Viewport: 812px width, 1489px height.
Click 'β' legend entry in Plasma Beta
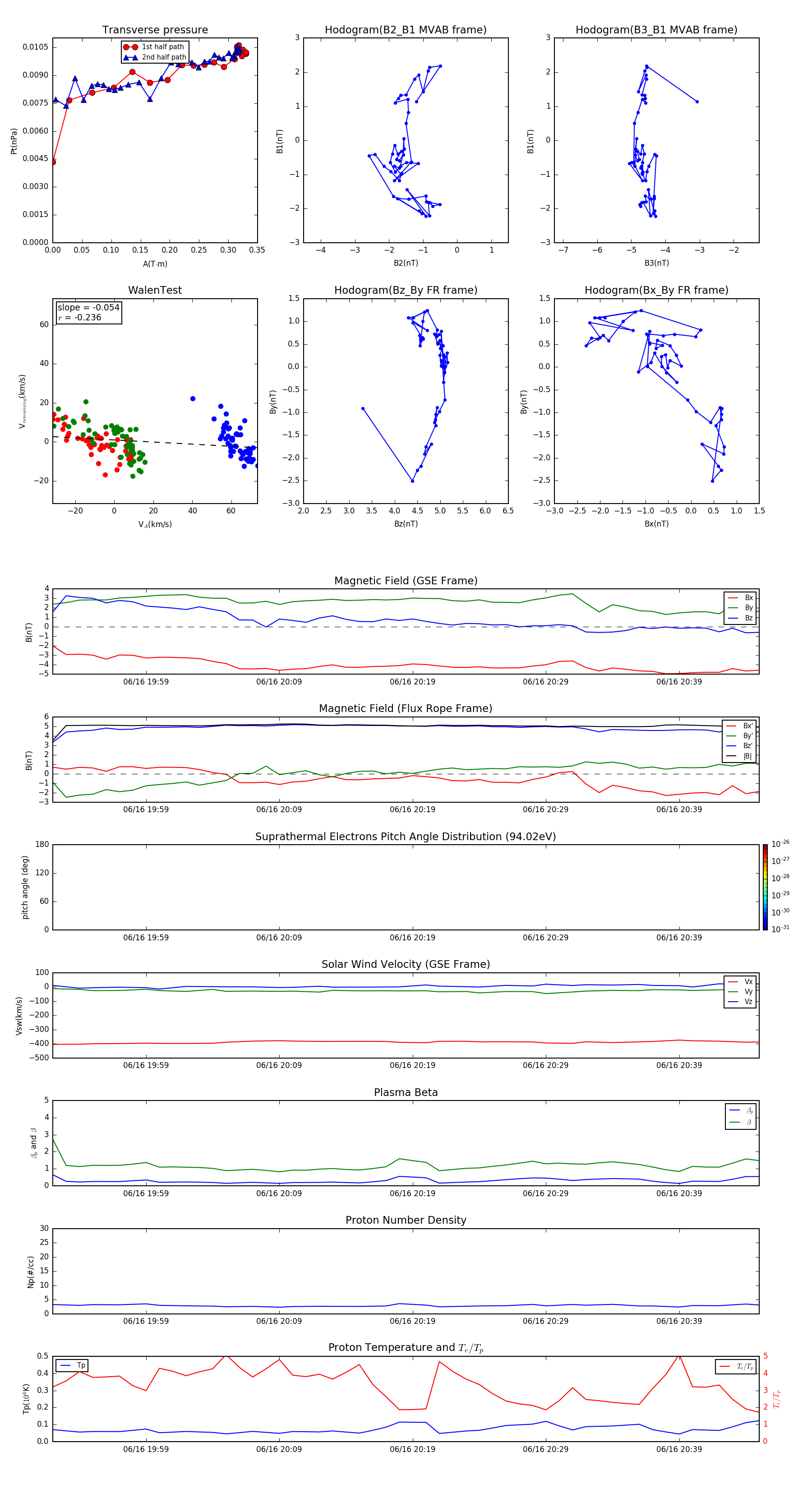click(x=741, y=1123)
